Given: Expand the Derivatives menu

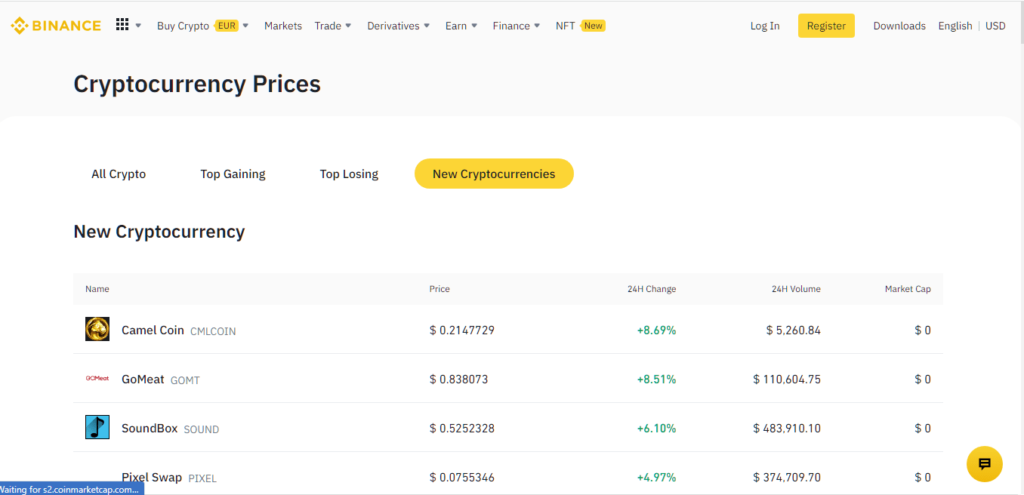Looking at the screenshot, I should [398, 26].
